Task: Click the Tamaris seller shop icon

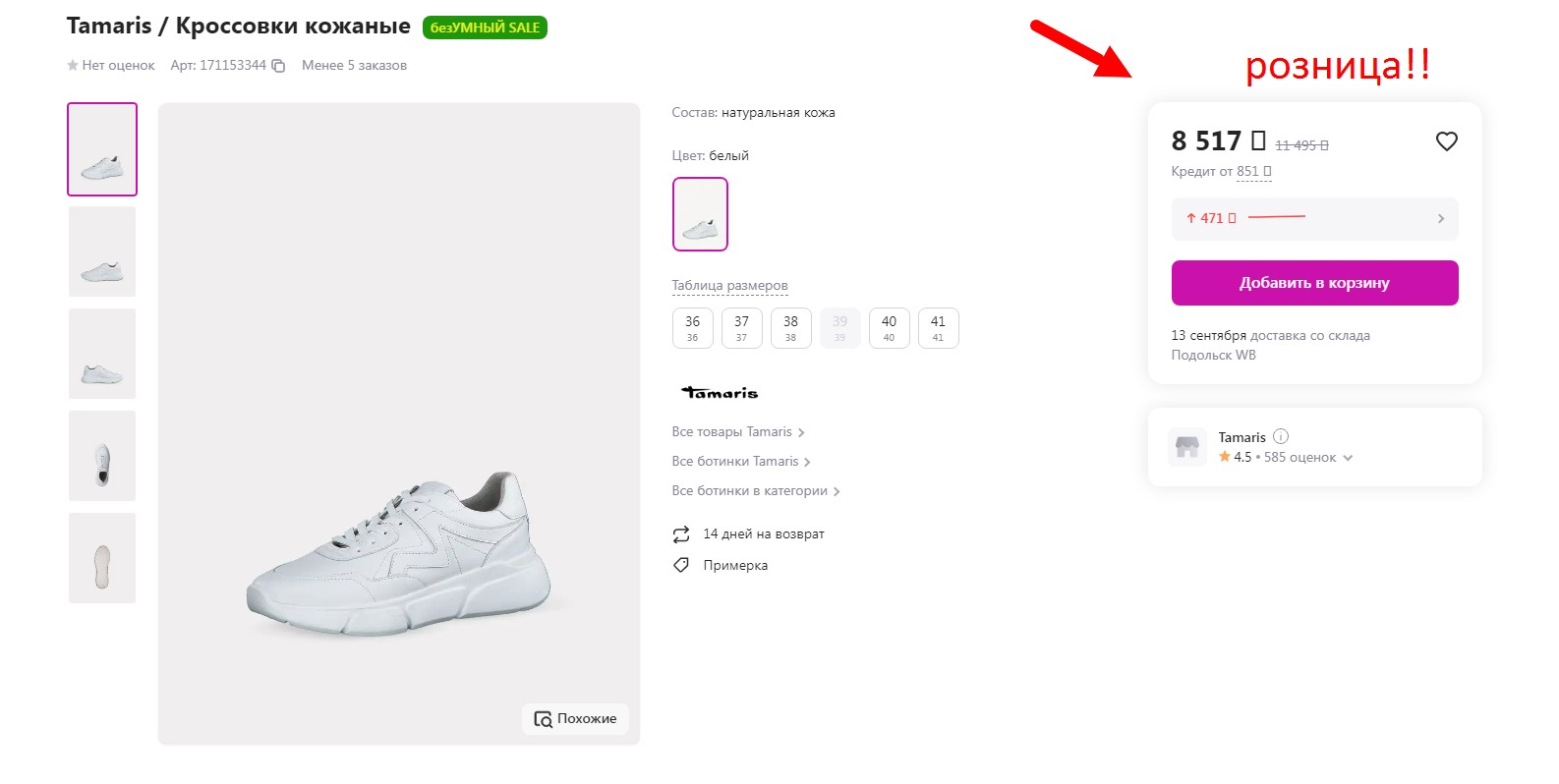Action: click(1187, 447)
